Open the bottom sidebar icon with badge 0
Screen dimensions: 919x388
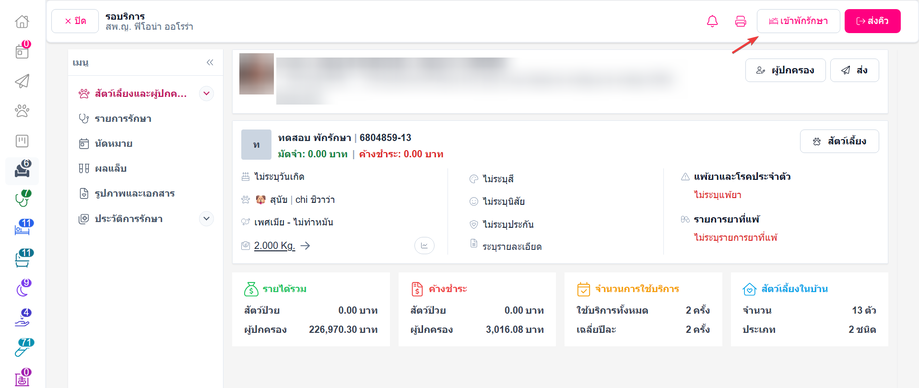22,378
